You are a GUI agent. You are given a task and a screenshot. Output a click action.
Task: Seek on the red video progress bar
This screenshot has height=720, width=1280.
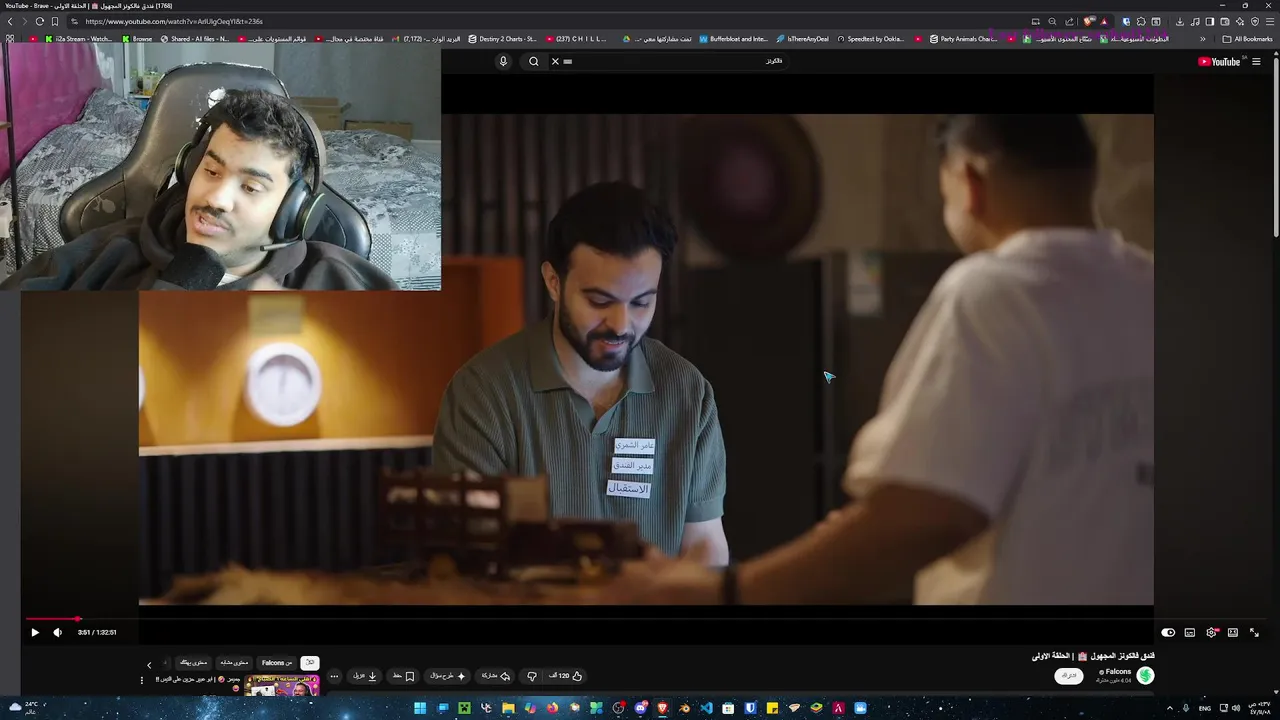tap(640, 619)
